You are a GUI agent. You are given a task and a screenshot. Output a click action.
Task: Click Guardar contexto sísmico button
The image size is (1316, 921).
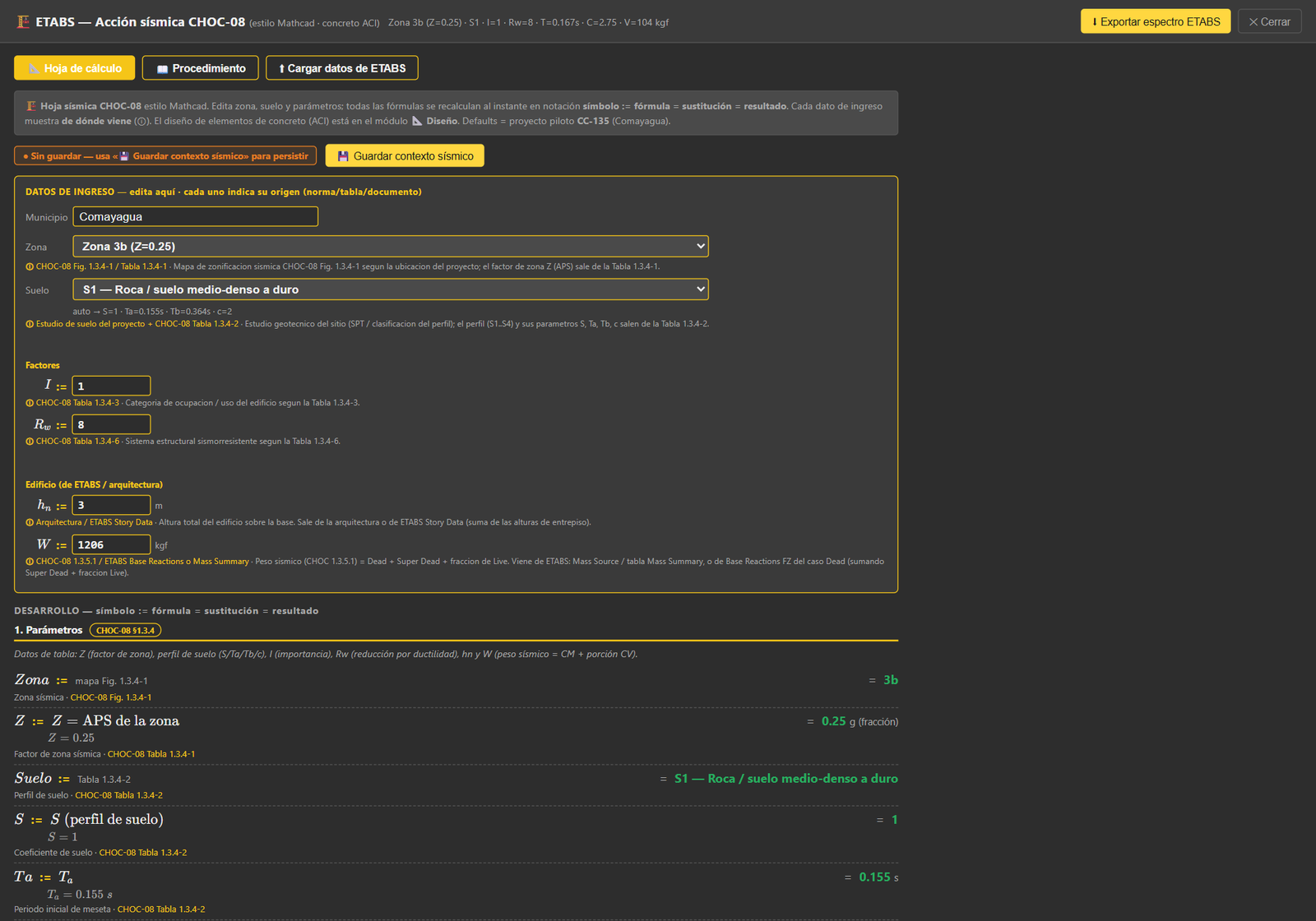pyautogui.click(x=405, y=155)
